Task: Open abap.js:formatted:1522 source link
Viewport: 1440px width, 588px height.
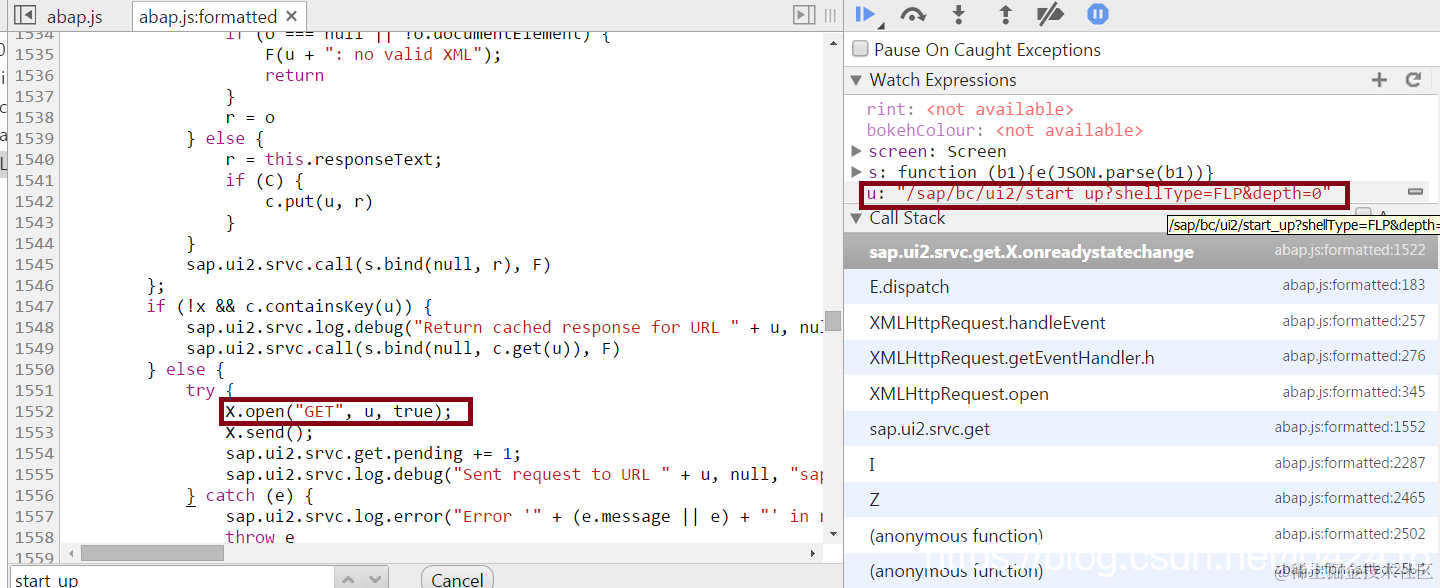Action: pos(1349,250)
